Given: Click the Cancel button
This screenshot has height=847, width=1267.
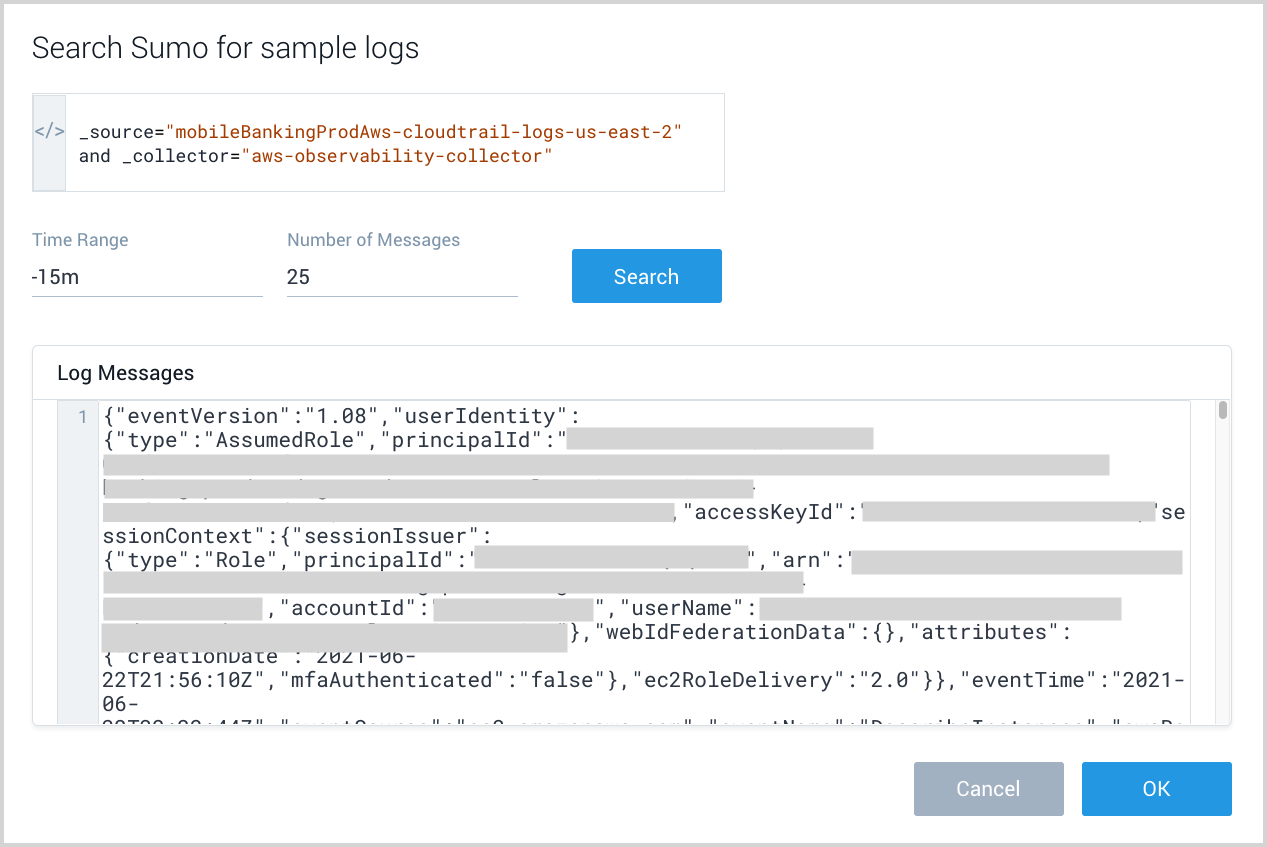Looking at the screenshot, I should pyautogui.click(x=987, y=789).
